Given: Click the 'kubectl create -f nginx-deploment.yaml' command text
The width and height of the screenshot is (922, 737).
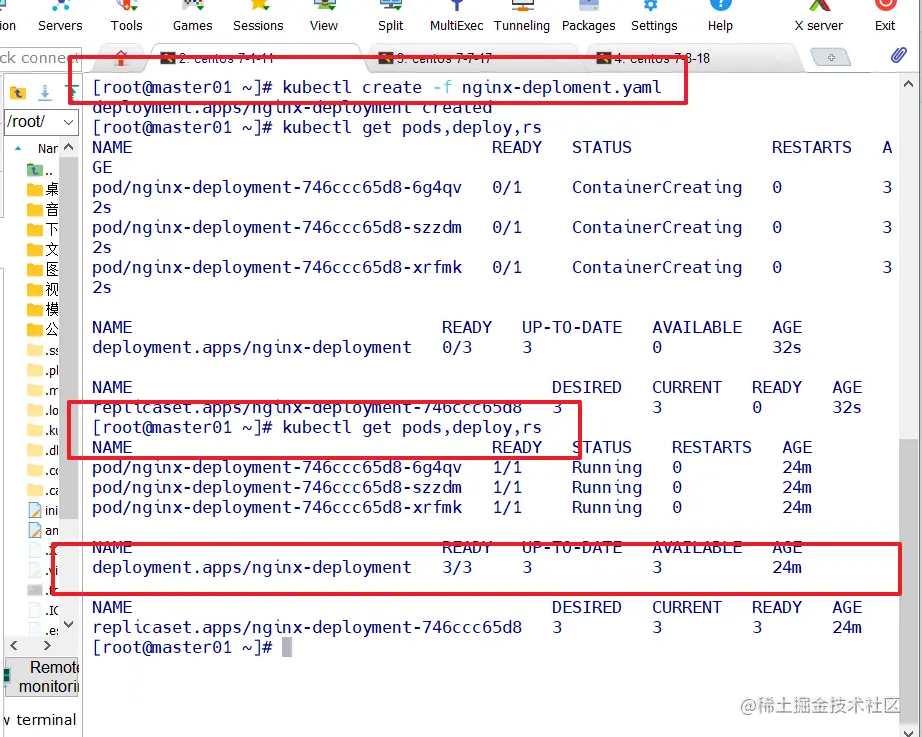Looking at the screenshot, I should 472,88.
